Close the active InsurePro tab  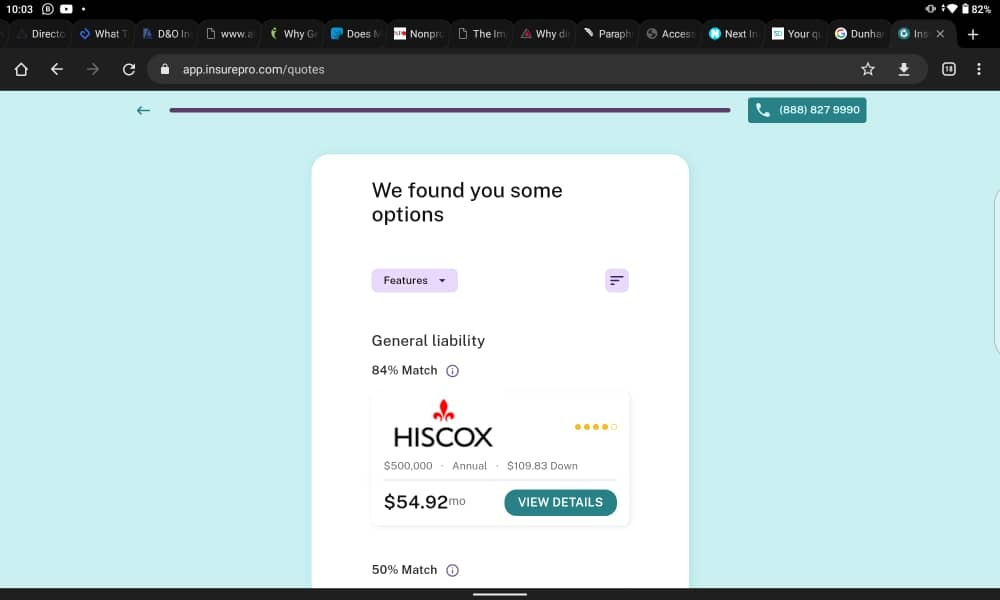click(x=940, y=34)
